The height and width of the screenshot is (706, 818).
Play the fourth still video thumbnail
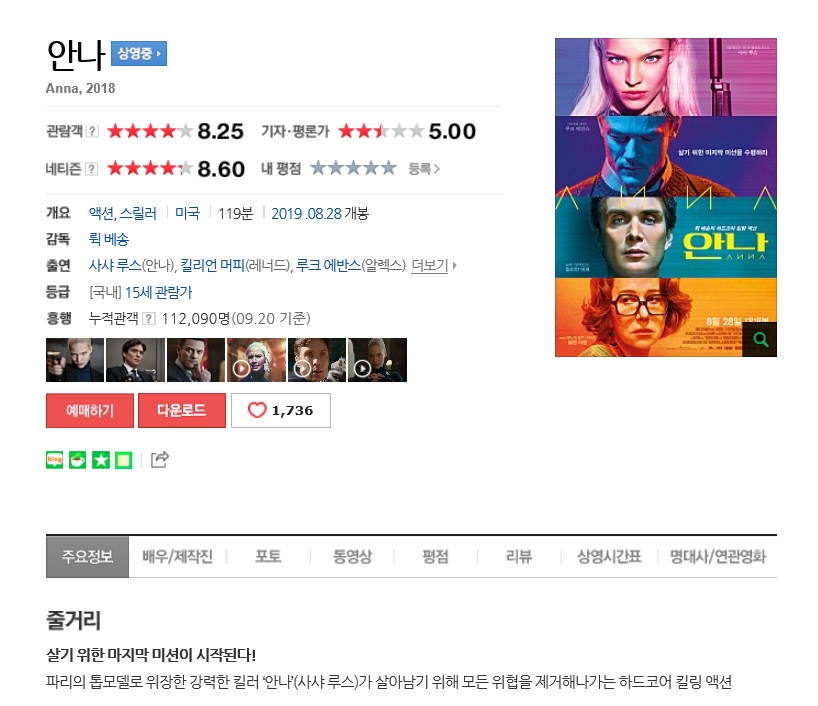pos(256,360)
